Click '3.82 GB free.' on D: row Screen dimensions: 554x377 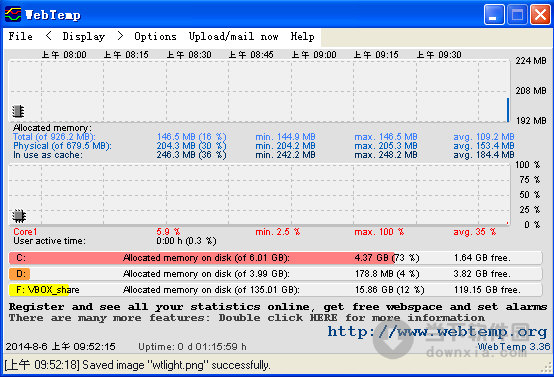pyautogui.click(x=482, y=274)
